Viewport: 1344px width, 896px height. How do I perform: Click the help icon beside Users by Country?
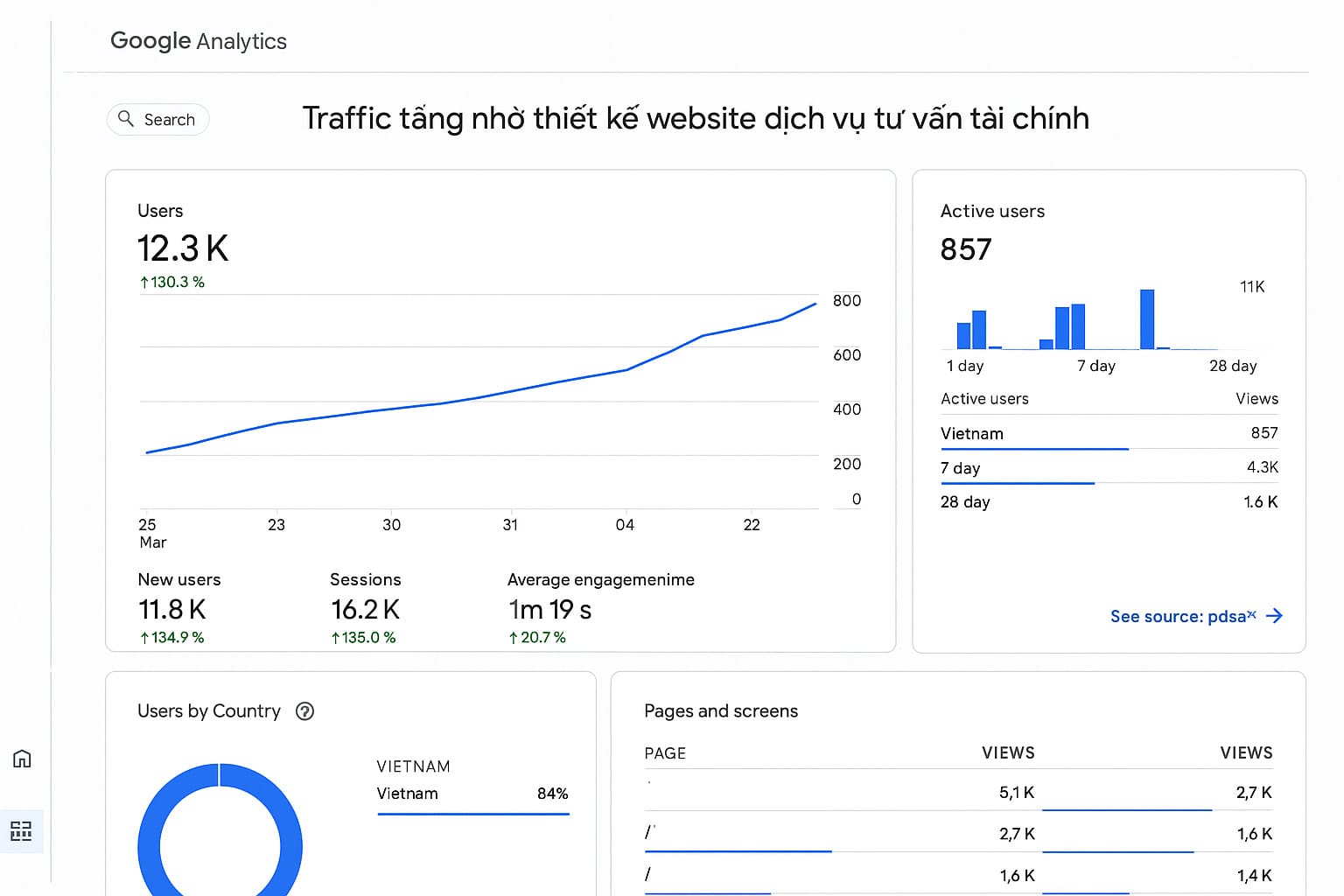[304, 711]
